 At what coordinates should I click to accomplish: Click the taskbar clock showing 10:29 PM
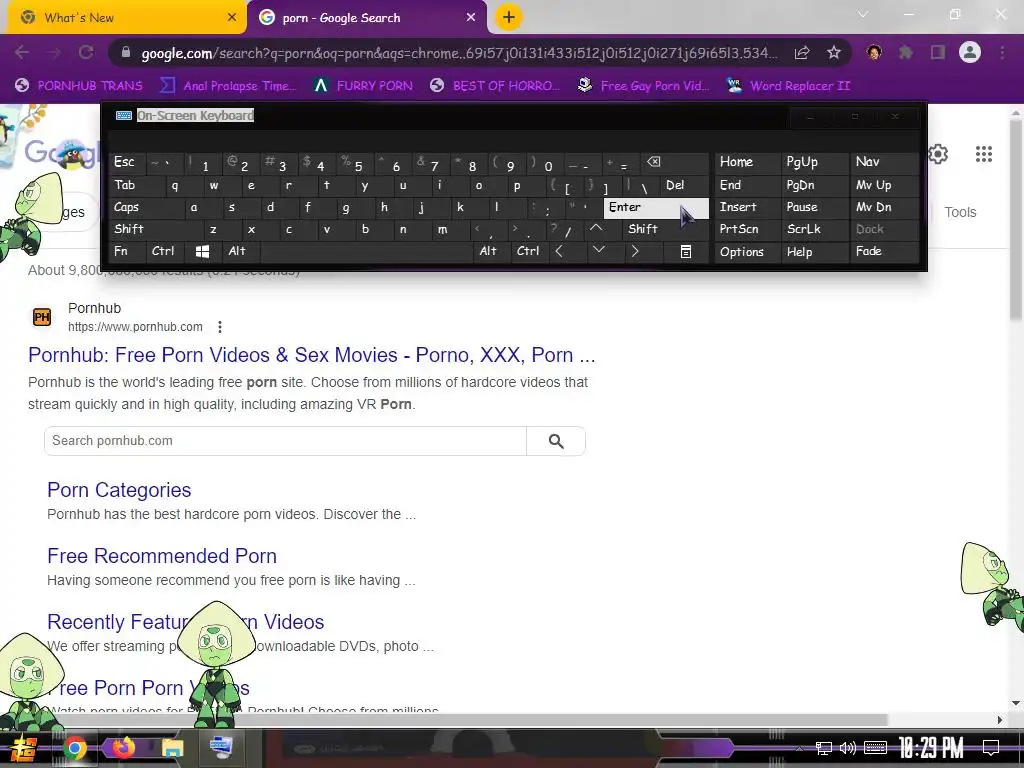click(931, 748)
